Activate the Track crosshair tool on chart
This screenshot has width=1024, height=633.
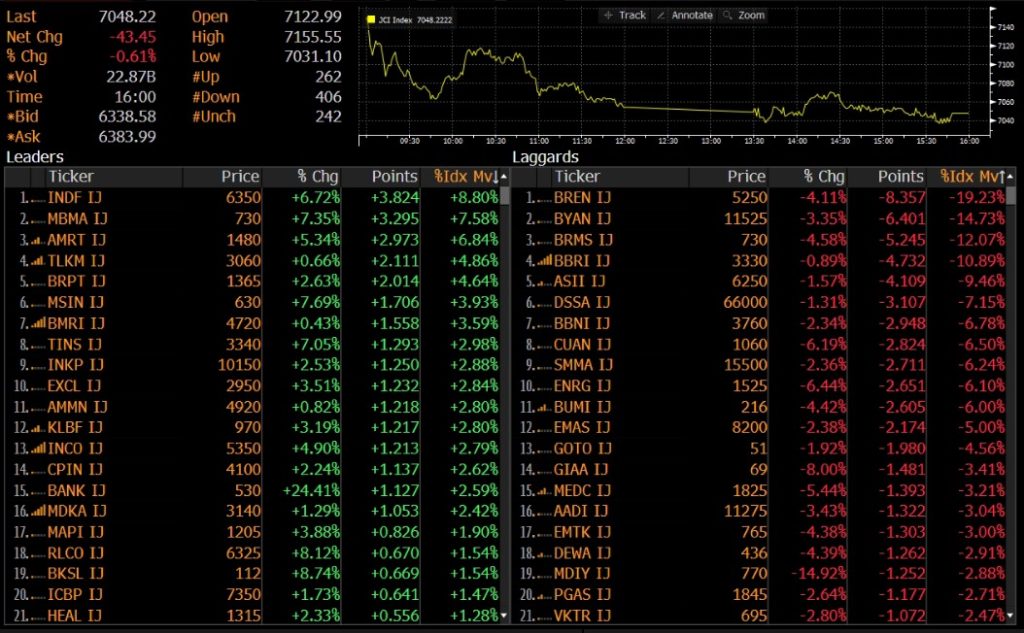tap(625, 15)
